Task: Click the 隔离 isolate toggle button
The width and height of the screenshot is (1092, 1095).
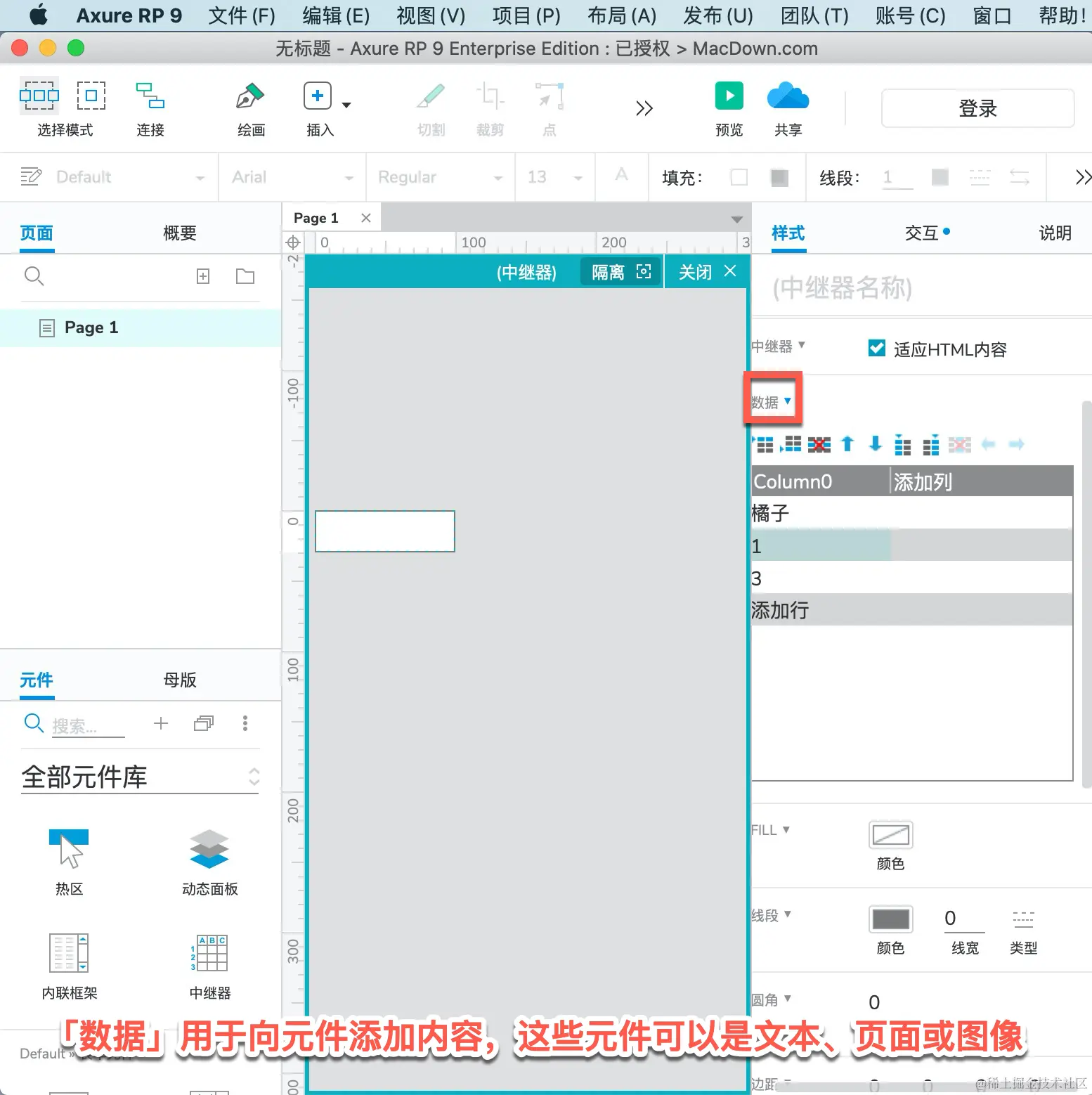Action: point(621,272)
